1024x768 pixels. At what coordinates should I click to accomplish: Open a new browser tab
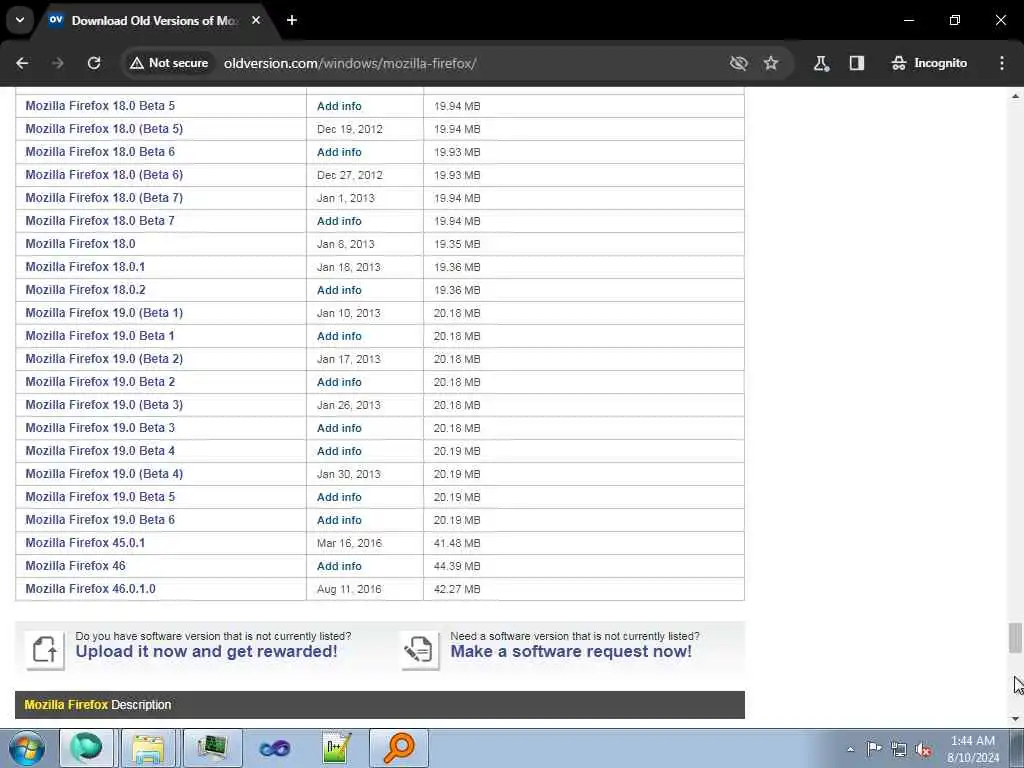point(292,20)
